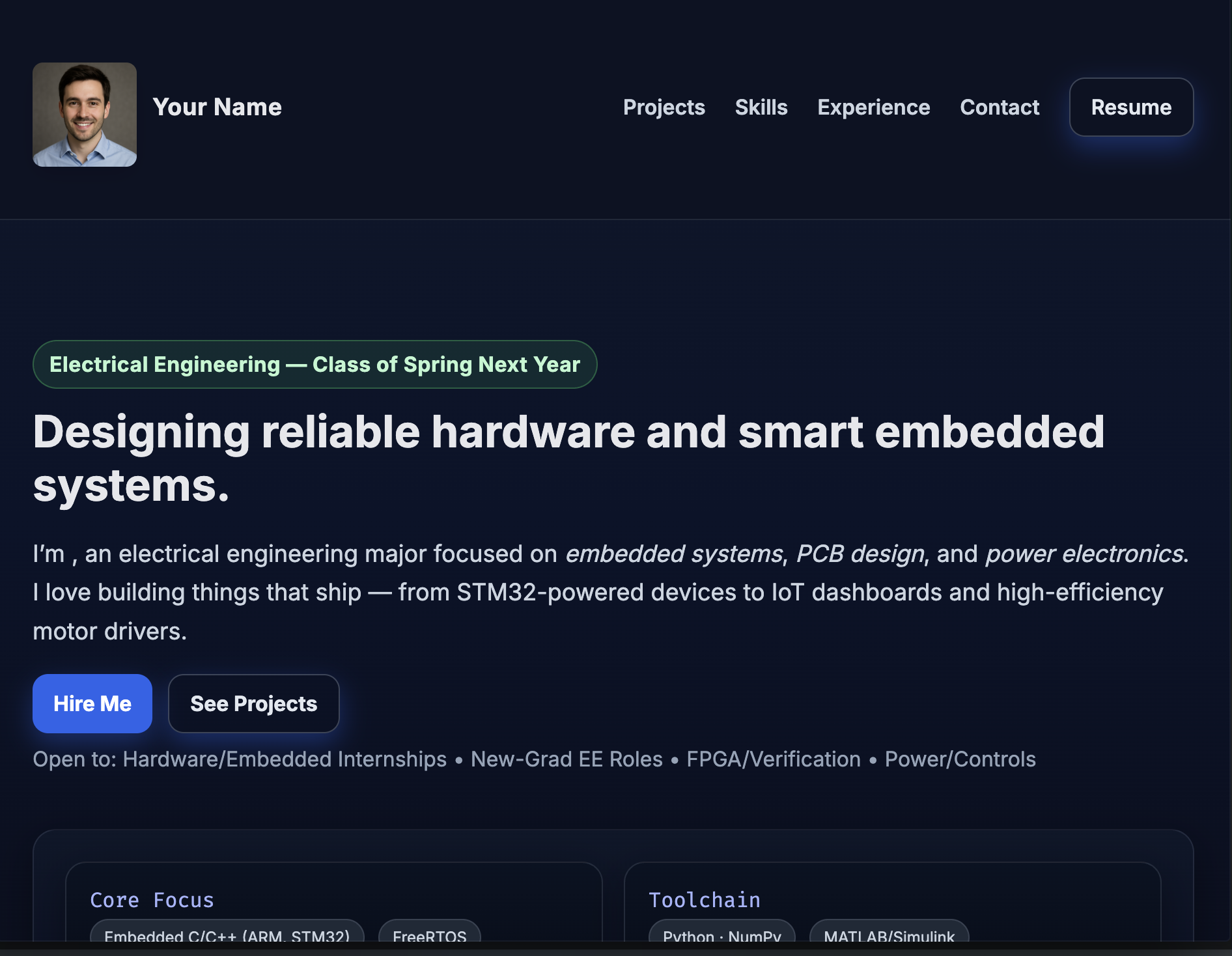This screenshot has width=1232, height=956.
Task: Click the italic 'embedded systems' text
Action: tap(673, 554)
